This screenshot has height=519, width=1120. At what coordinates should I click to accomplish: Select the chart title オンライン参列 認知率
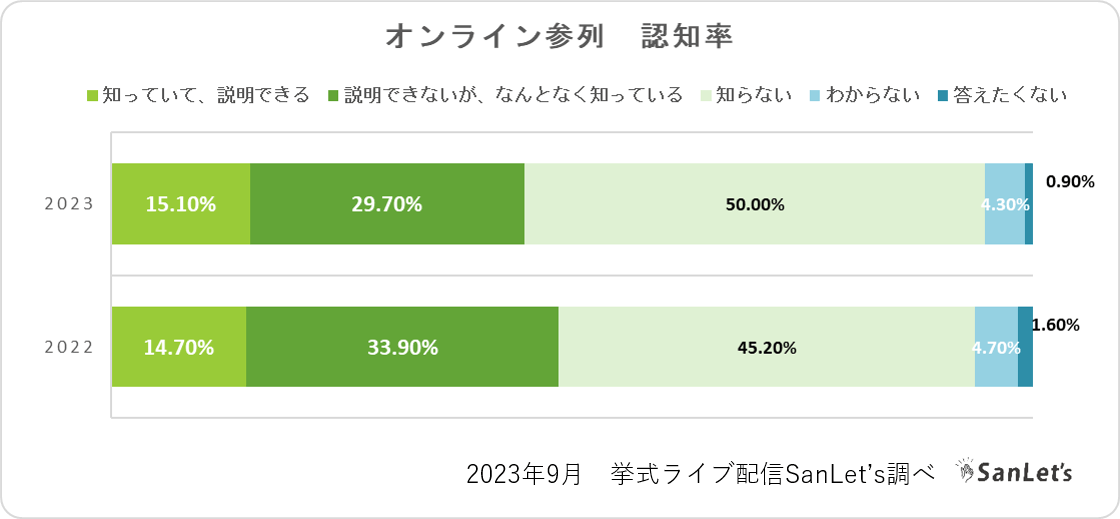[559, 37]
